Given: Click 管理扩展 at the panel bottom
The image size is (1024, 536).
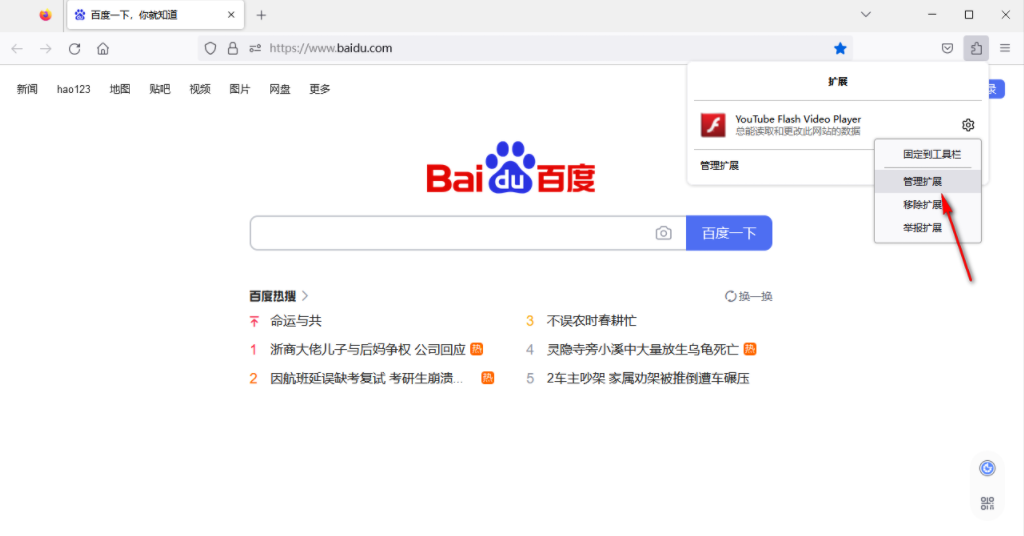Looking at the screenshot, I should 720,166.
